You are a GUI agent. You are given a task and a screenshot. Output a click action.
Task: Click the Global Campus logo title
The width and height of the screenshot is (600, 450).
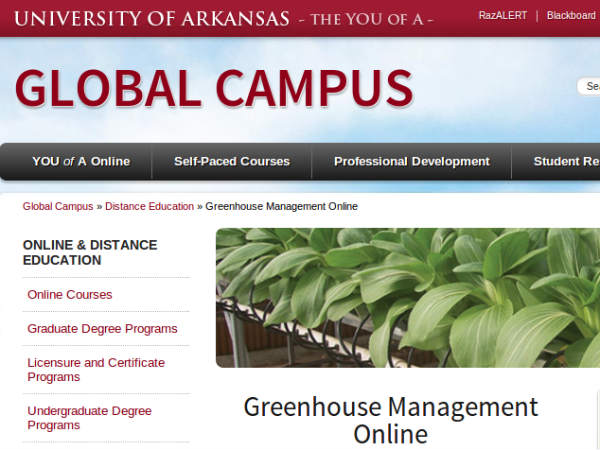(214, 88)
